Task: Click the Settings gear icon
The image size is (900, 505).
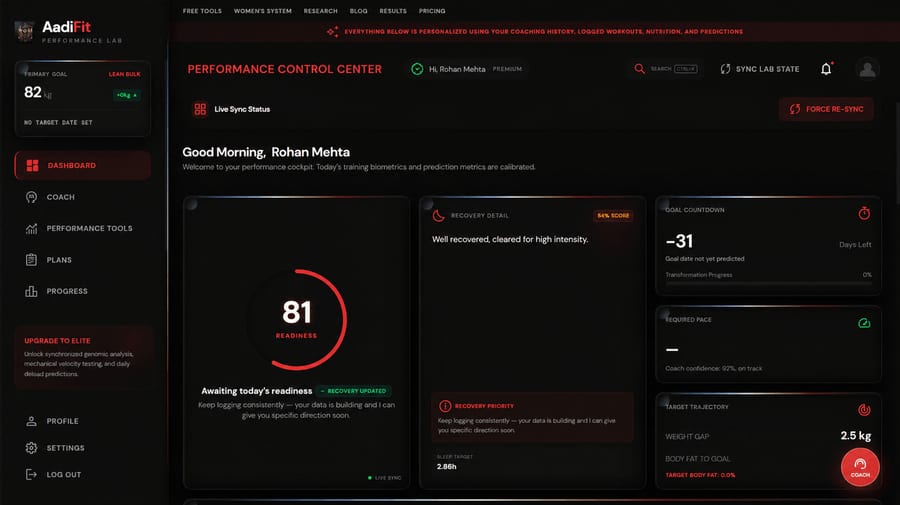Action: [32, 448]
